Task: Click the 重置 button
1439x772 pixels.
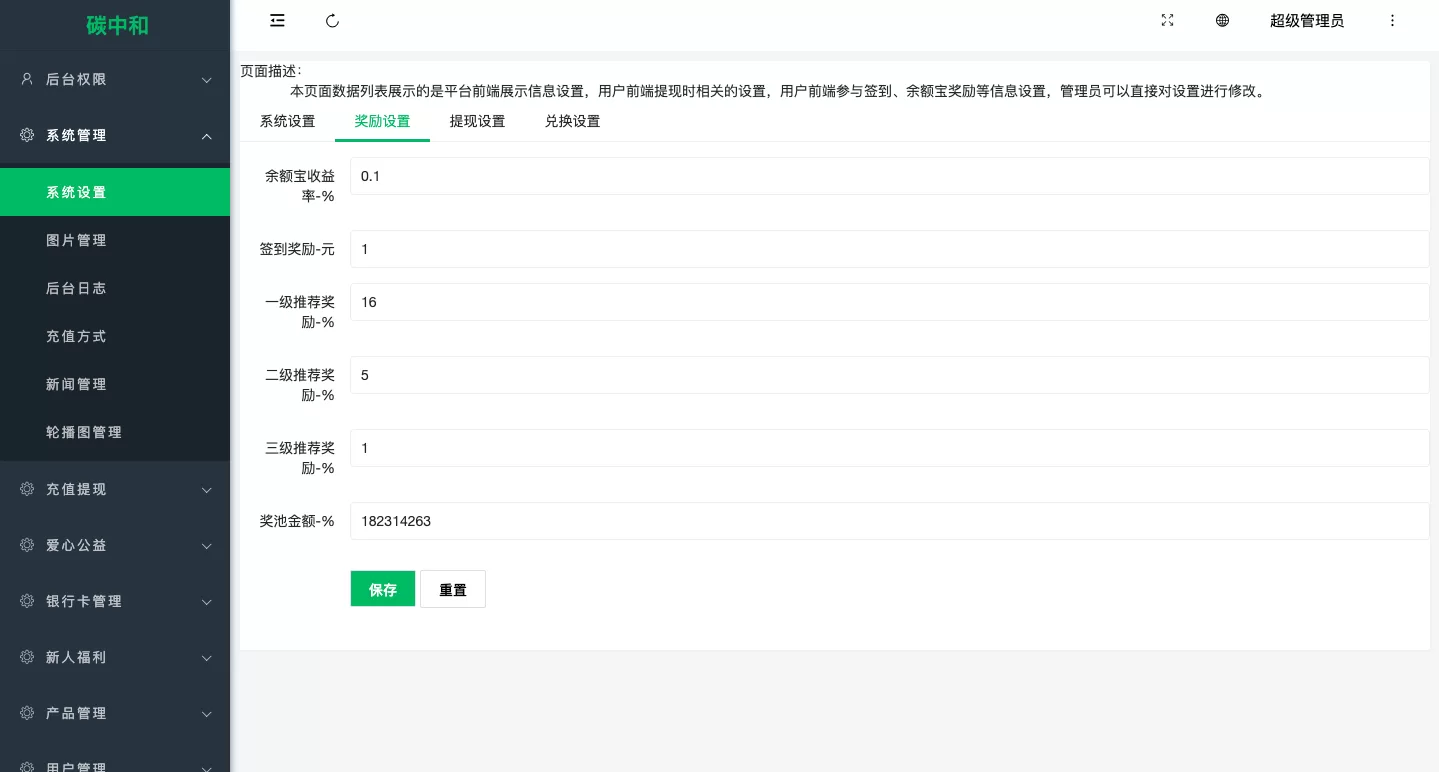Action: [452, 589]
